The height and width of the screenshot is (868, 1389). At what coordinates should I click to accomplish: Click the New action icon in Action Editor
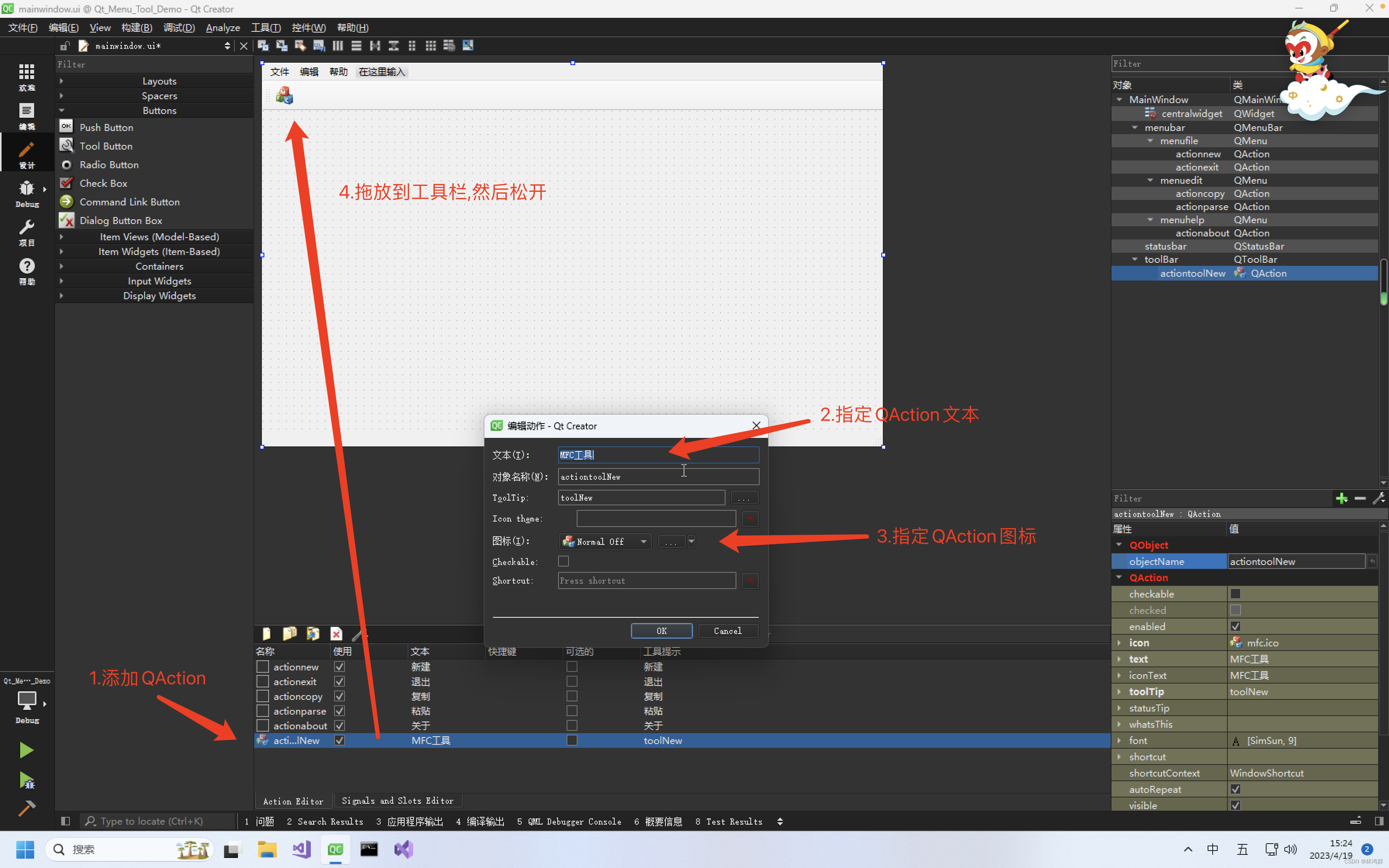tap(266, 633)
